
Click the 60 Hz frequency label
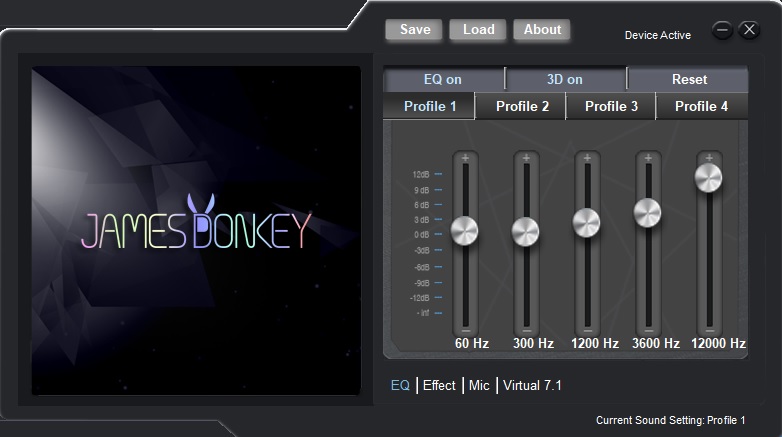point(471,343)
